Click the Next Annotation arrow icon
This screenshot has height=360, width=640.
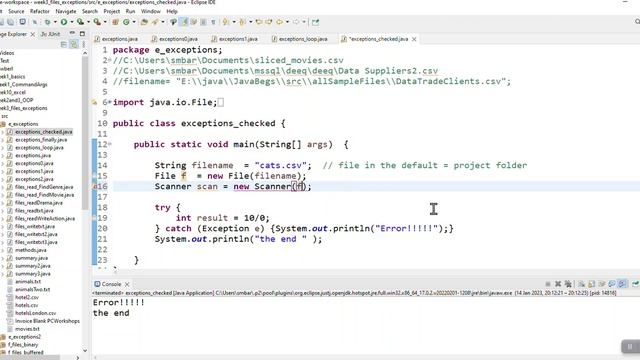(x=225, y=22)
